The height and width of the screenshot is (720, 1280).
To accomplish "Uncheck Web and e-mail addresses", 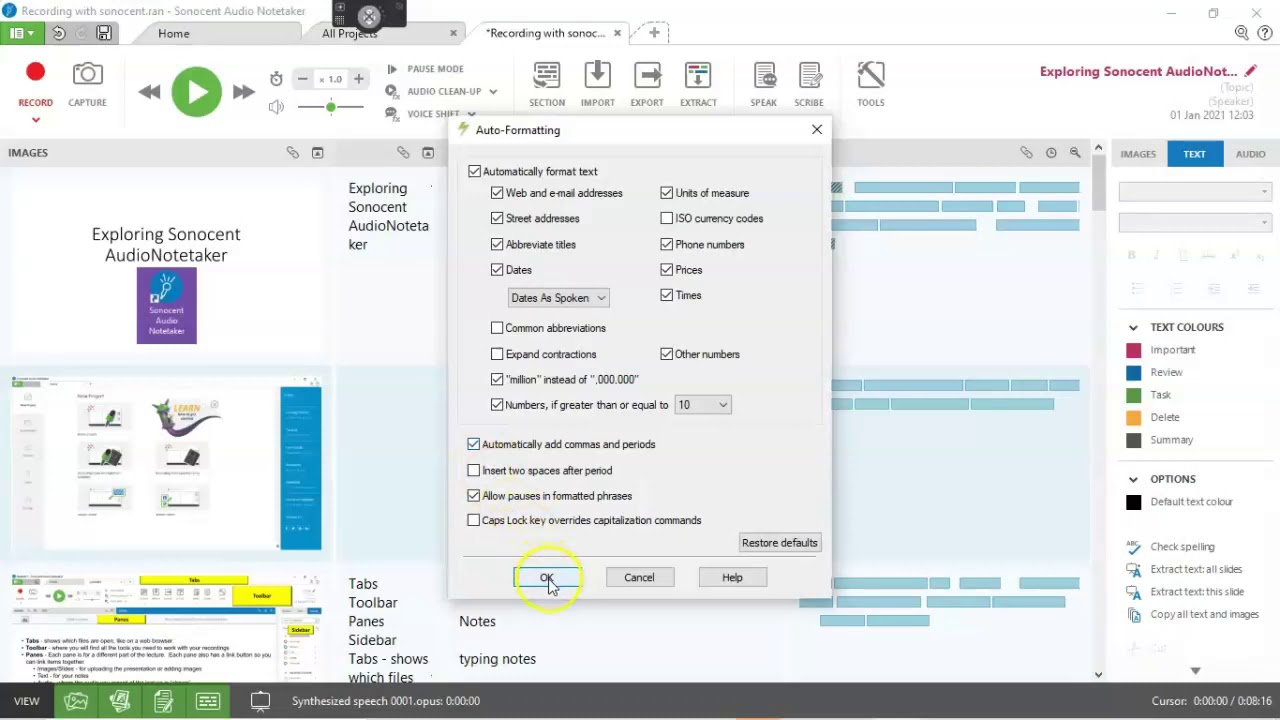I will (x=497, y=193).
